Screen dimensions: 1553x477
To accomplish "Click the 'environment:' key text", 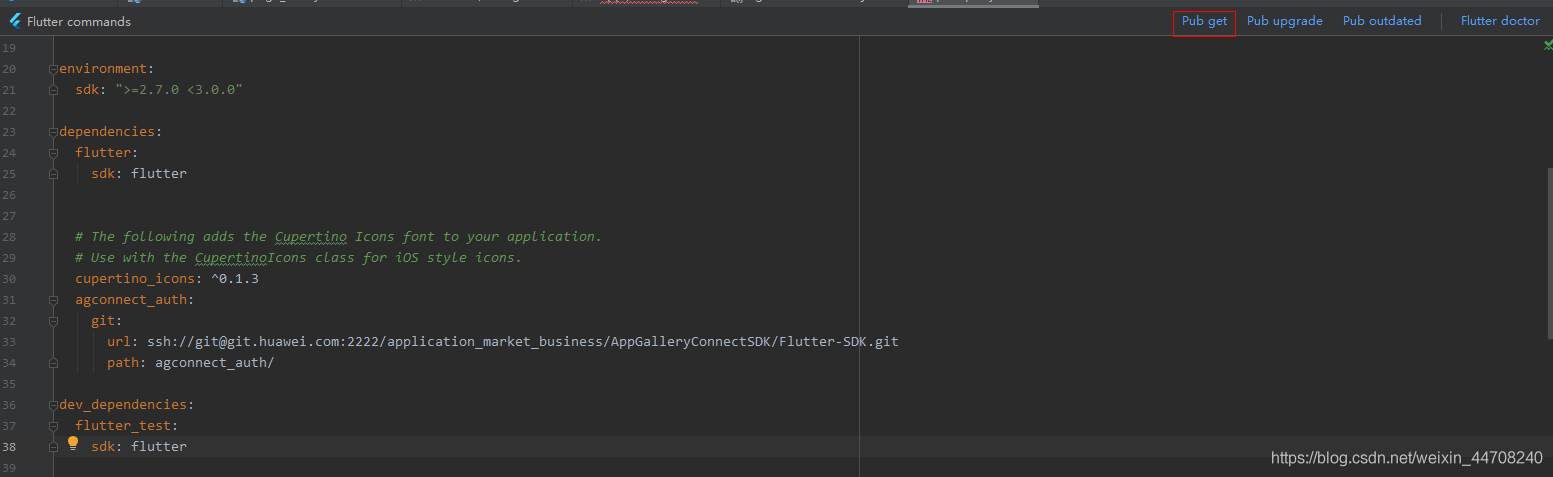I will coord(107,69).
